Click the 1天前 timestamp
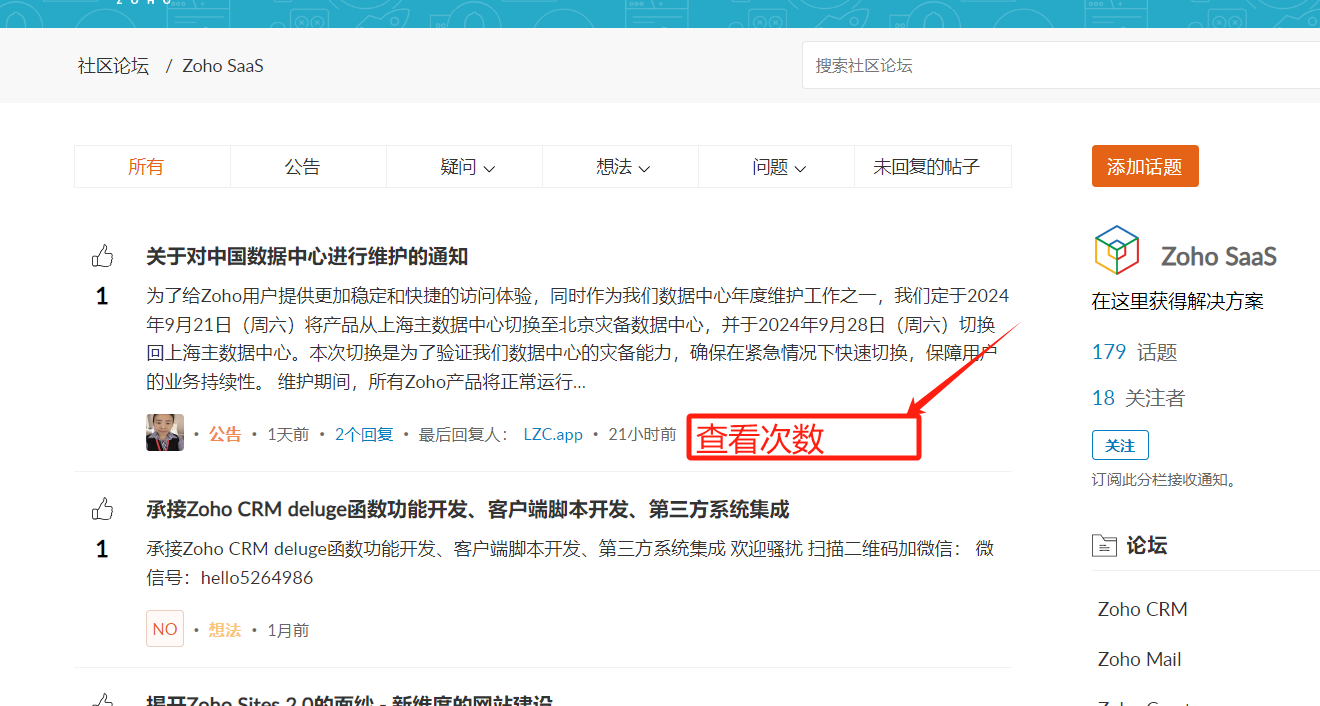1320x706 pixels. coord(288,434)
